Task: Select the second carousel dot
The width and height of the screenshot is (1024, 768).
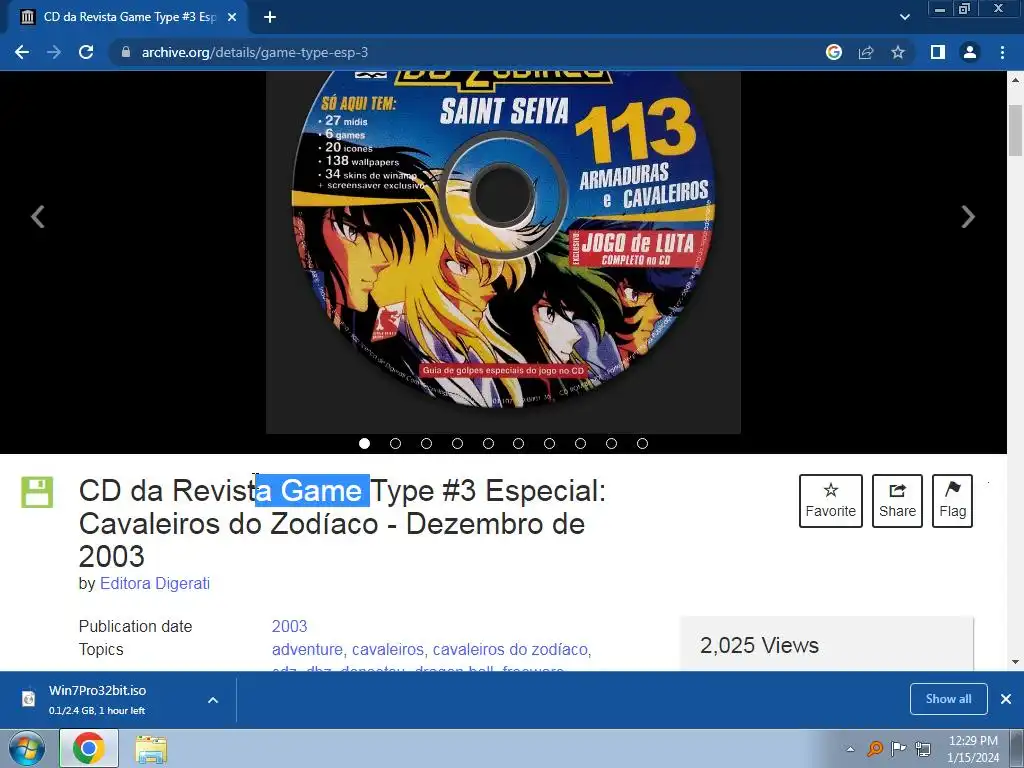Action: (395, 443)
